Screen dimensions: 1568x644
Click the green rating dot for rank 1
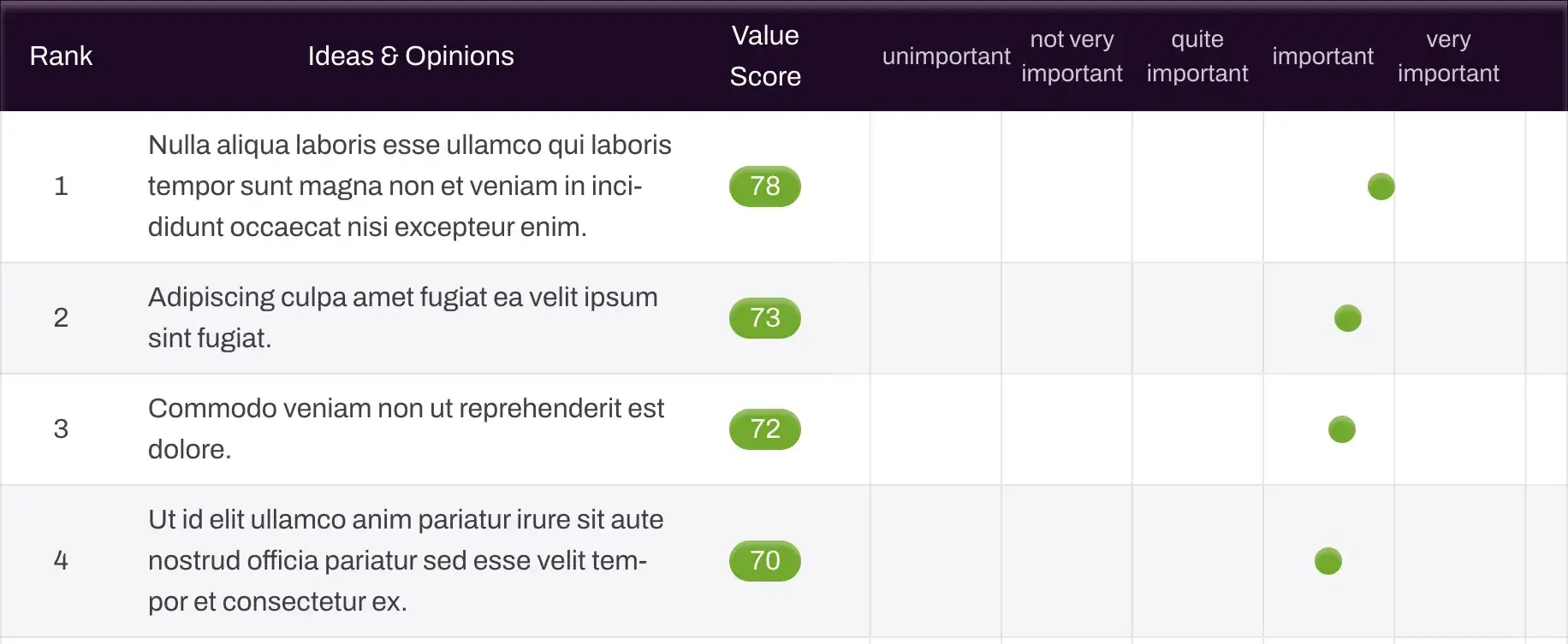[1381, 186]
